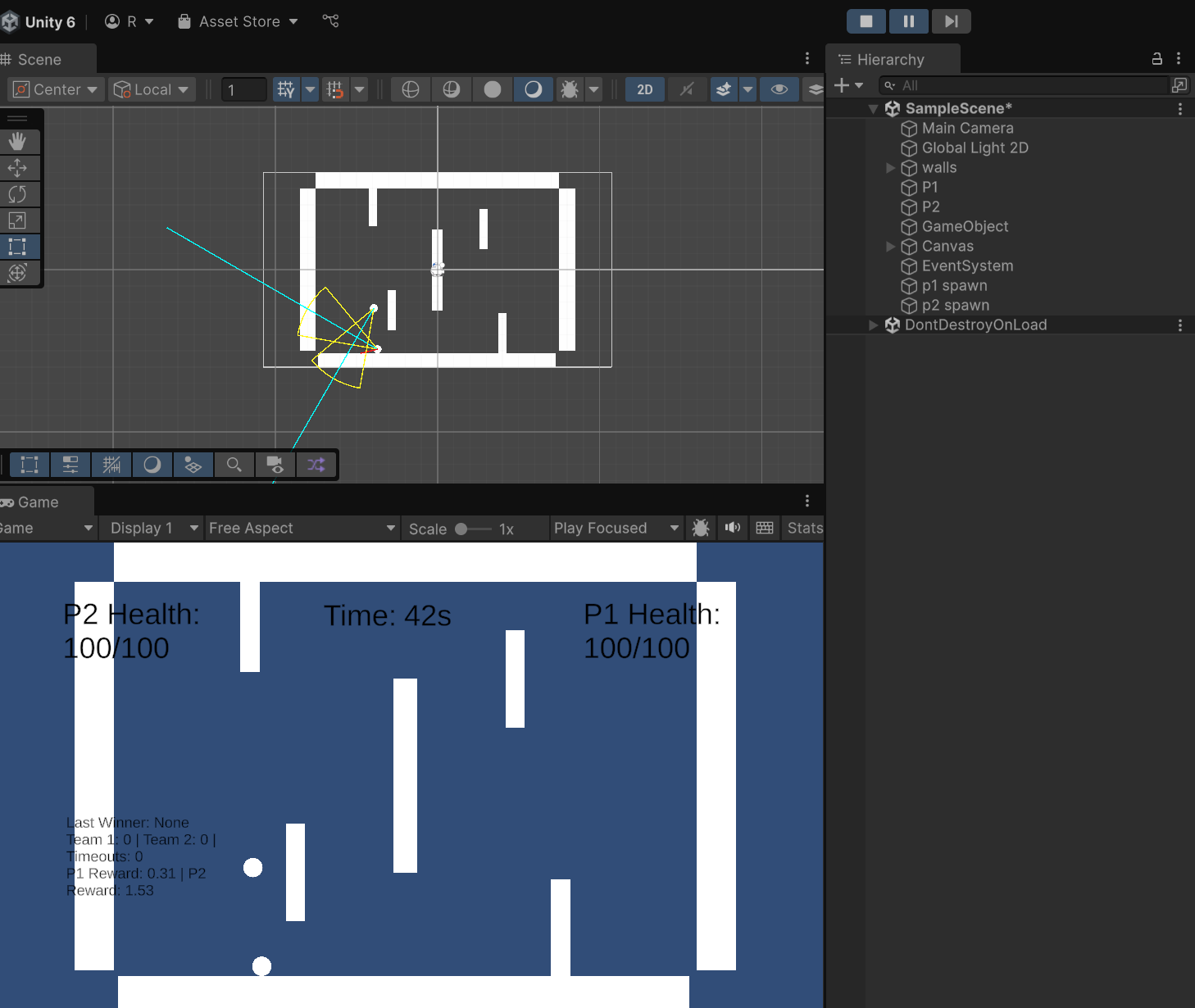1195x1008 pixels.
Task: Select P1 in the Hierarchy
Action: [x=929, y=188]
